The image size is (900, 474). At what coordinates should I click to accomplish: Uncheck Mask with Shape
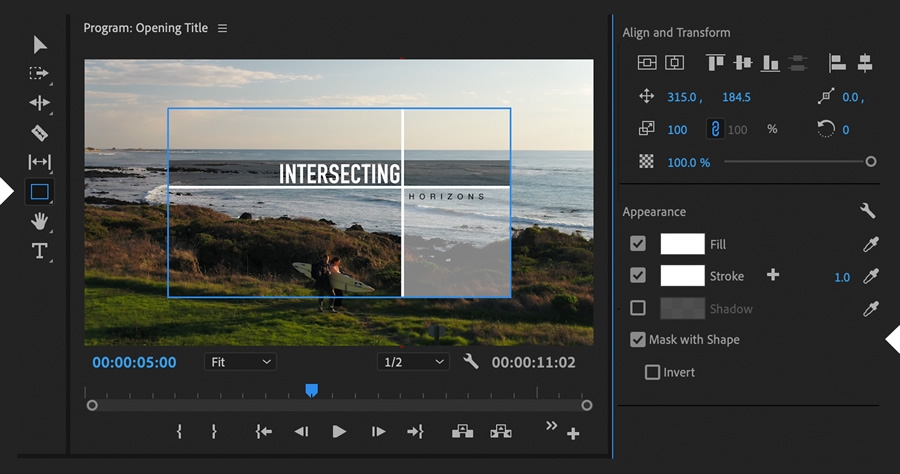point(638,340)
